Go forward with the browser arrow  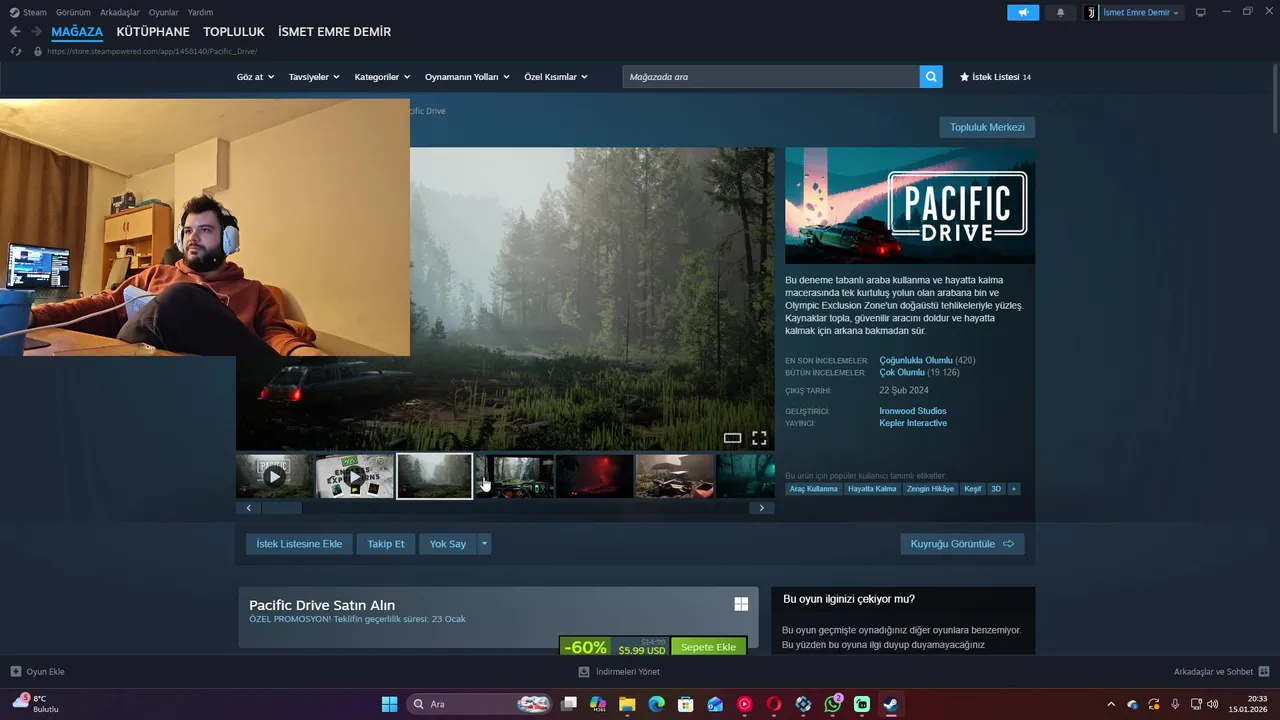tap(36, 32)
